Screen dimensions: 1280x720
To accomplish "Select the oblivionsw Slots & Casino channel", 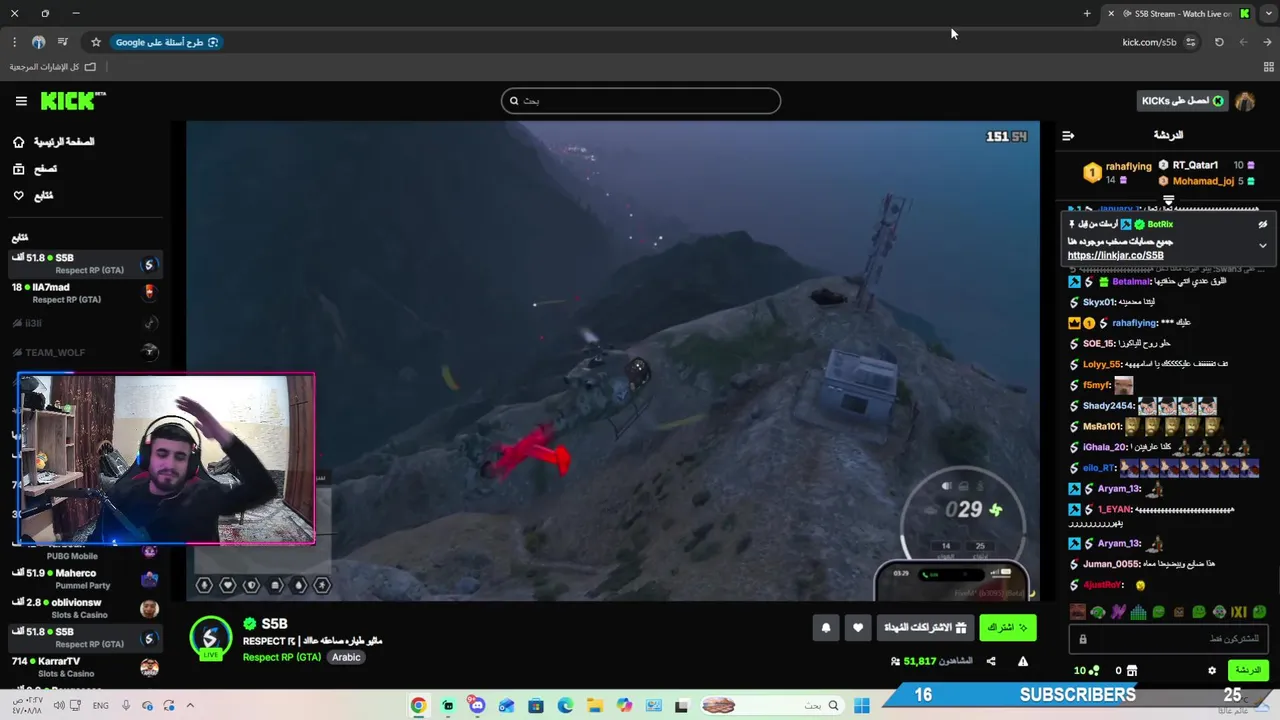I will 84,609.
